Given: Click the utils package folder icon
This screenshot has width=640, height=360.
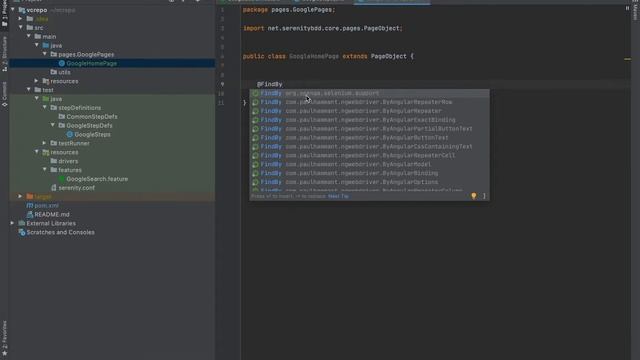Looking at the screenshot, I should pos(53,72).
